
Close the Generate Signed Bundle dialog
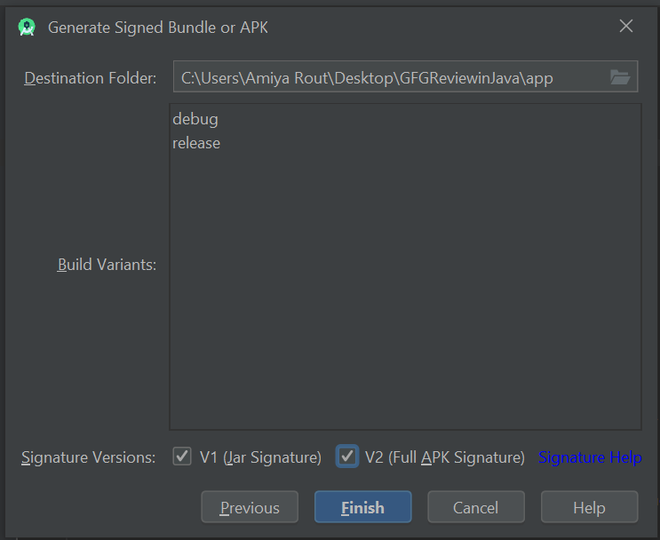626,27
